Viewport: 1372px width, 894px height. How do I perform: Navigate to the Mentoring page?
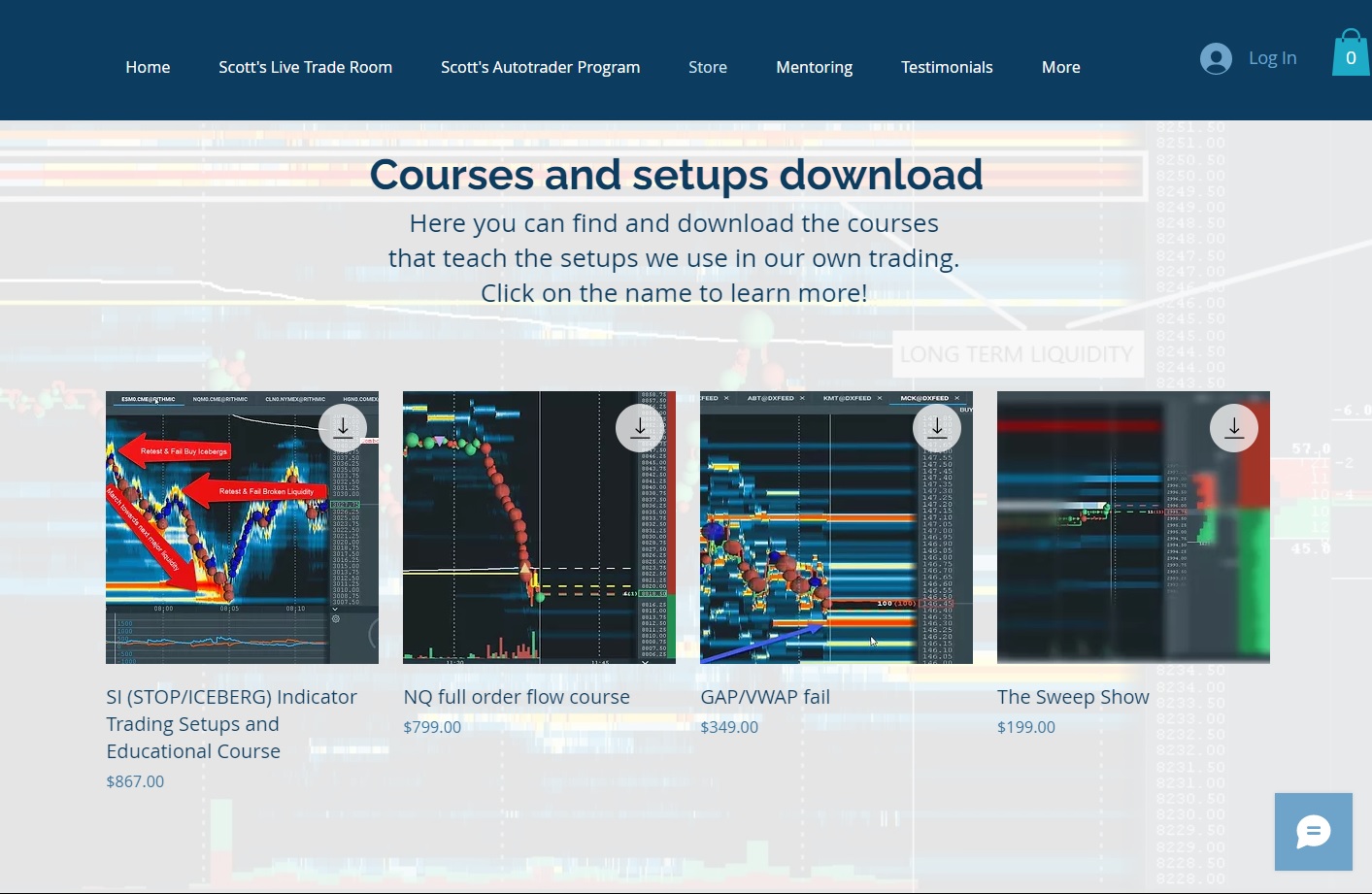(815, 67)
